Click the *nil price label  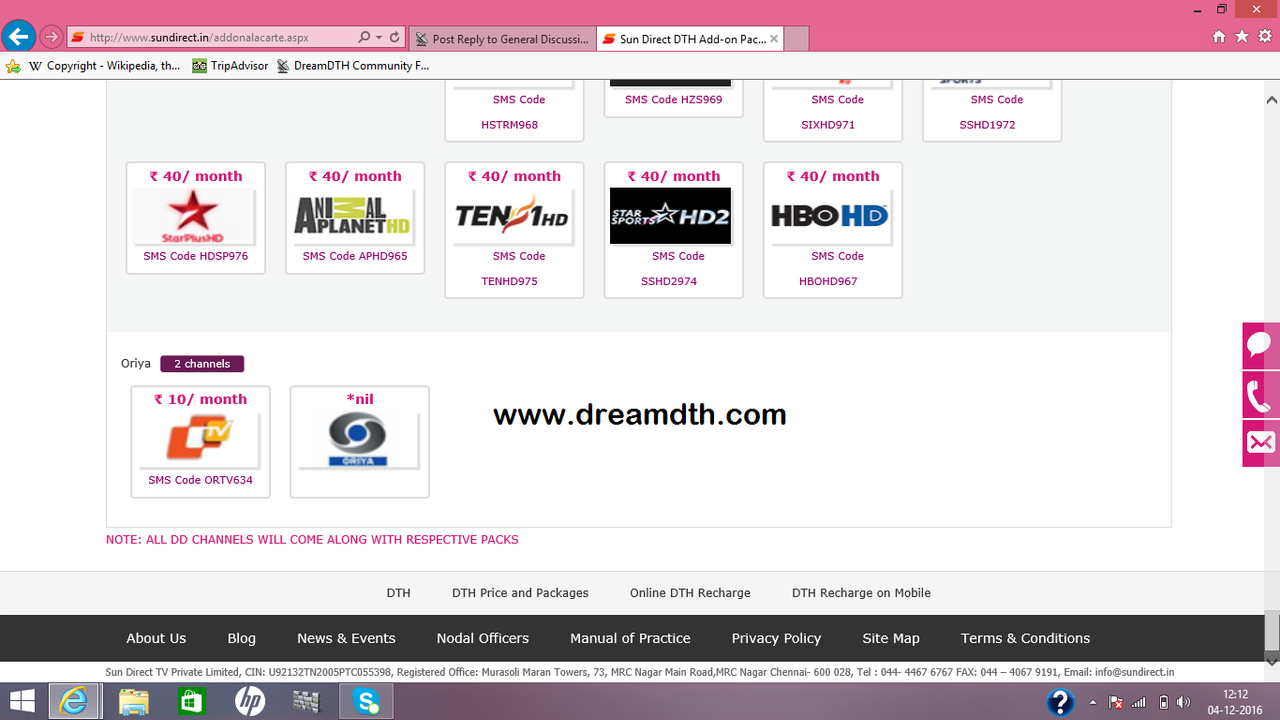click(359, 399)
